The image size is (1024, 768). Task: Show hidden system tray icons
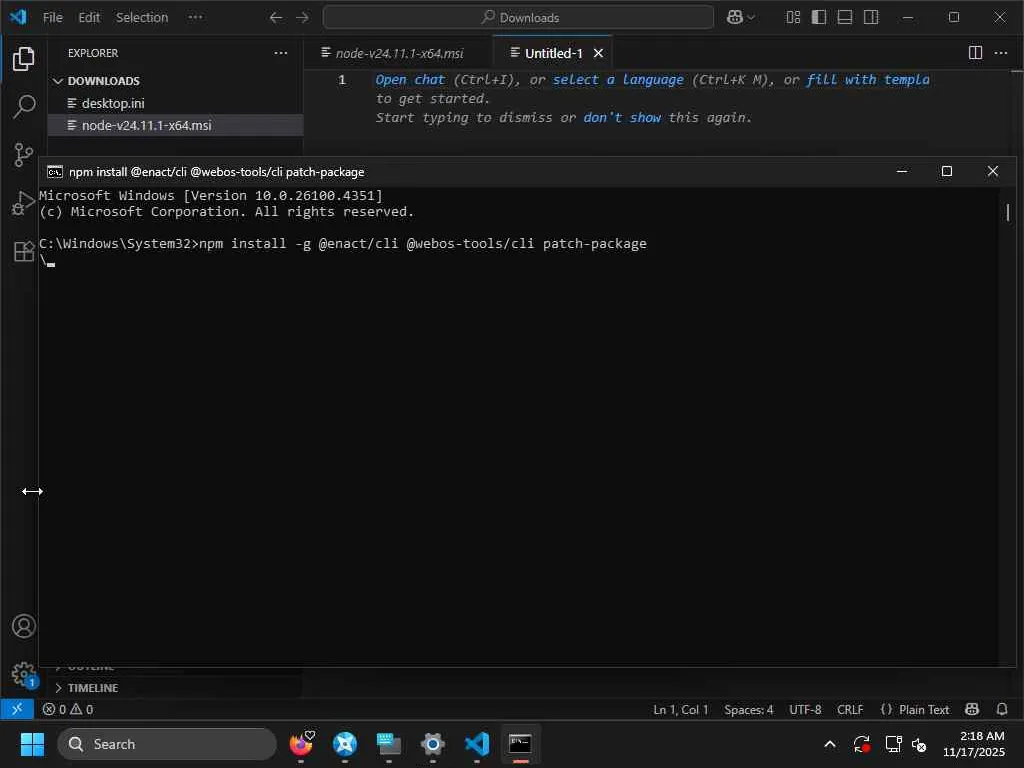(x=829, y=744)
